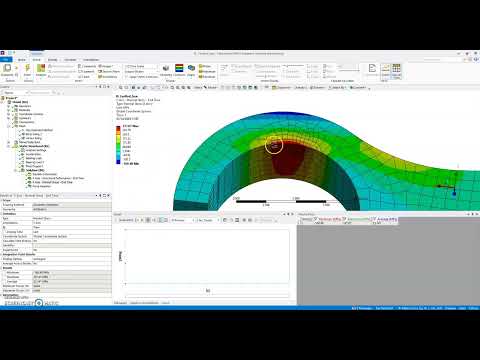The image size is (480, 360).
Task: Toggle parameter checkbox beside Average result
Action: click(x=4, y=282)
